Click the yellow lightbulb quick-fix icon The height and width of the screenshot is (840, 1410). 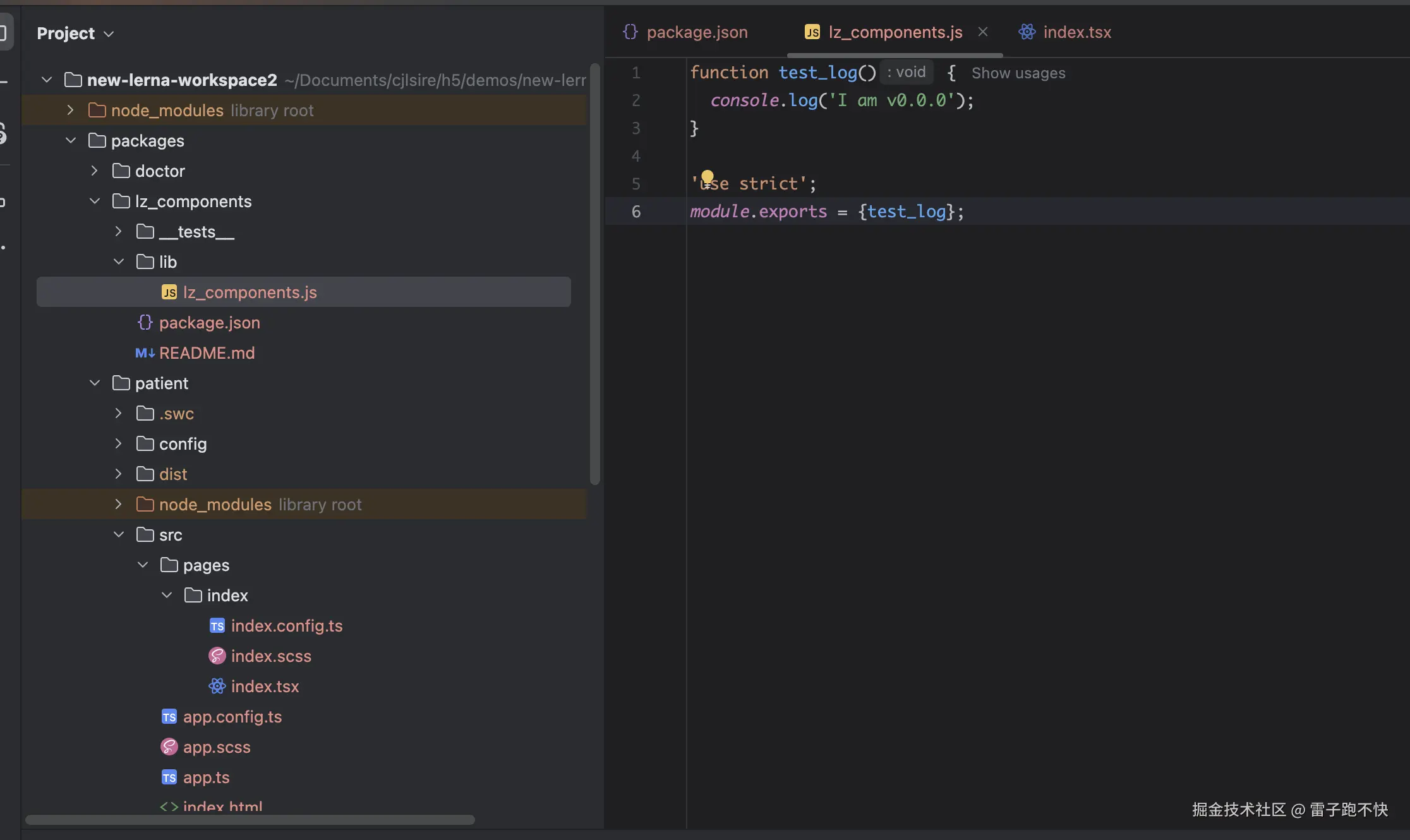707,176
